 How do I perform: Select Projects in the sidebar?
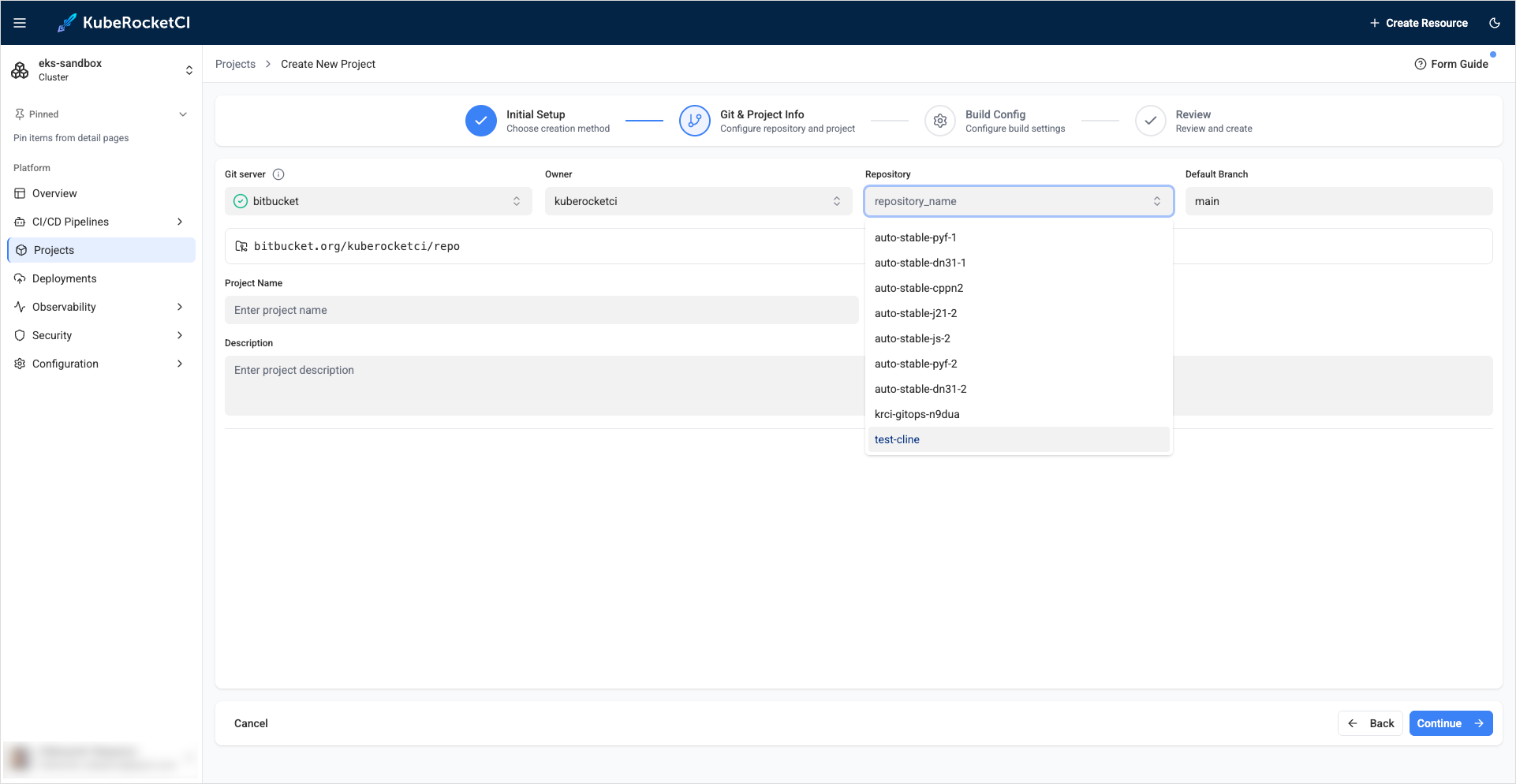[x=101, y=250]
